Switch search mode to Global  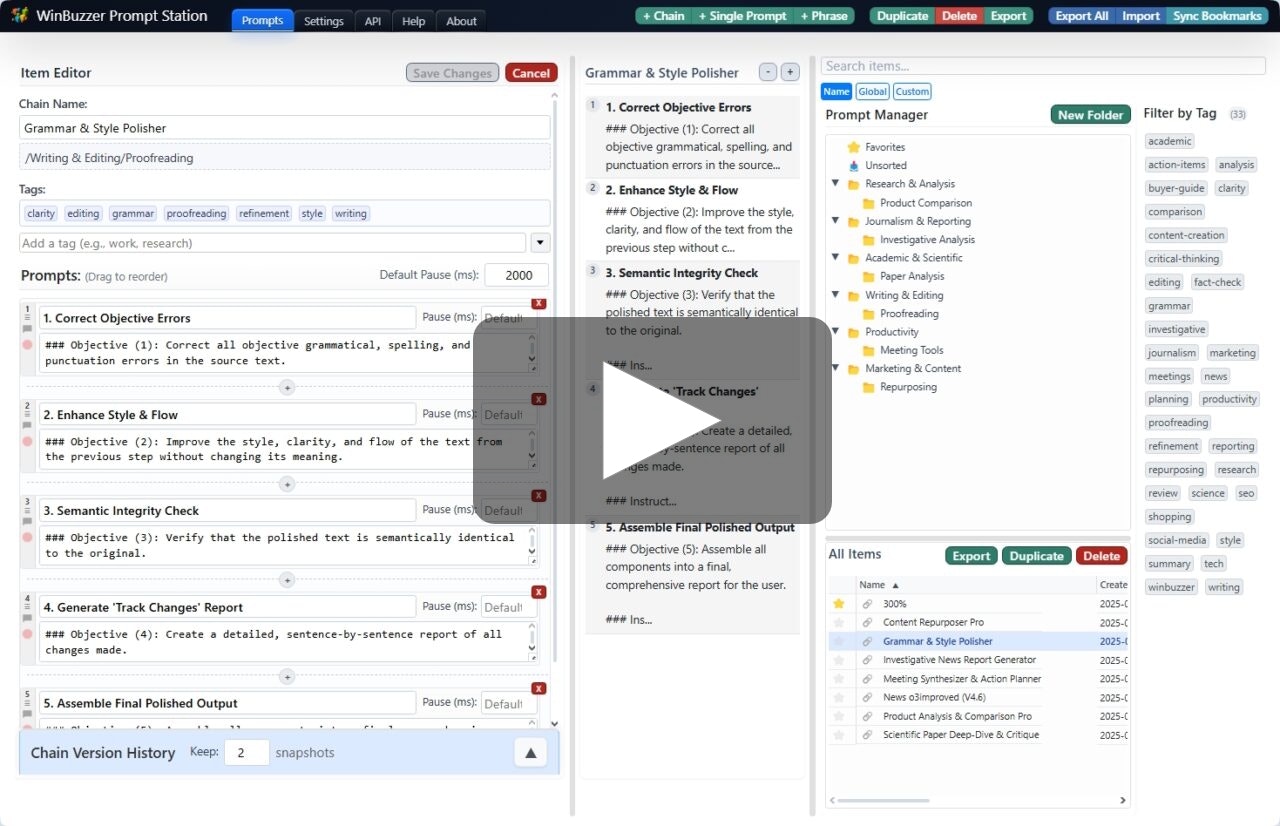coord(872,91)
